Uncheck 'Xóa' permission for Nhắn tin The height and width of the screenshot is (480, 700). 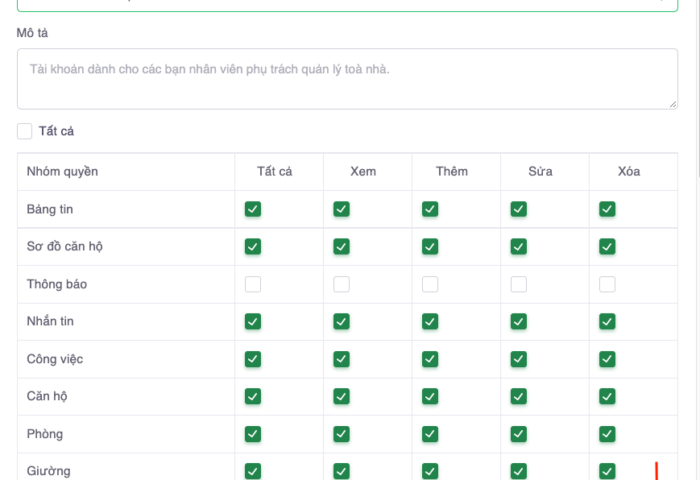pos(607,321)
